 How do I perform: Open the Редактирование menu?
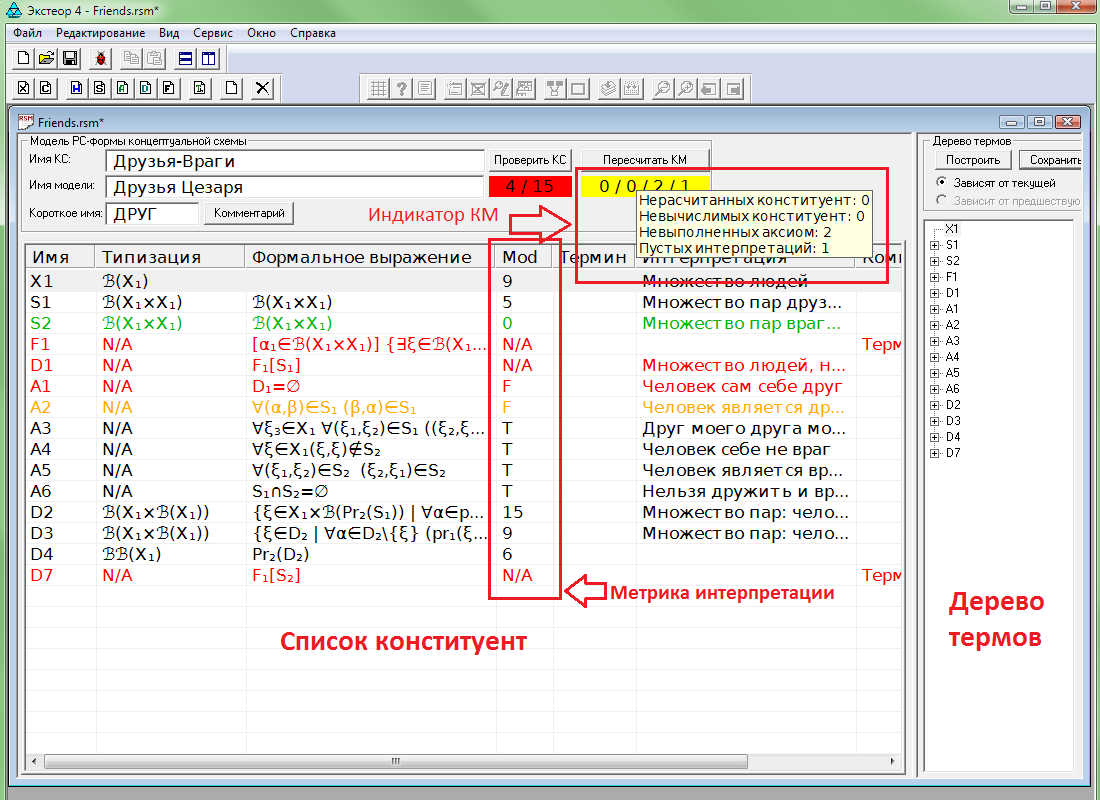pos(100,33)
